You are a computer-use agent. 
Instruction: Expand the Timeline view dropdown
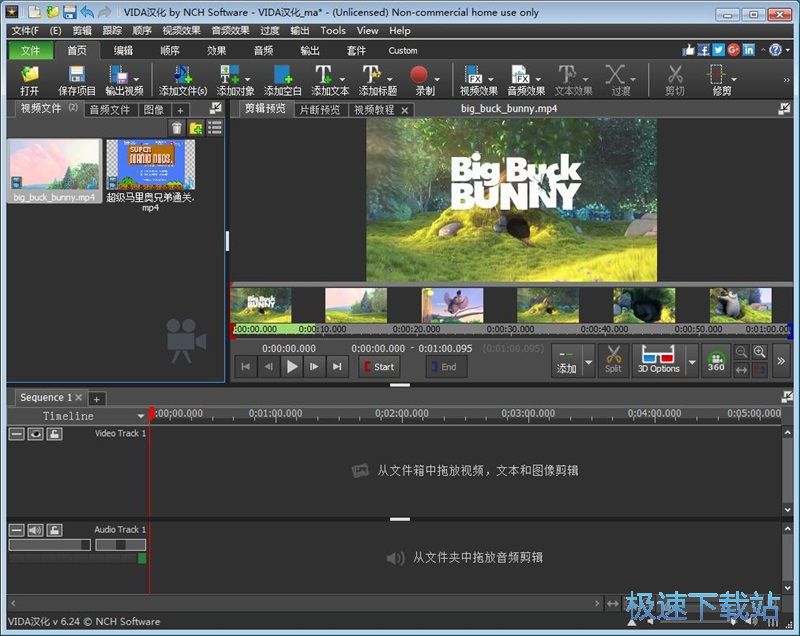click(x=141, y=416)
